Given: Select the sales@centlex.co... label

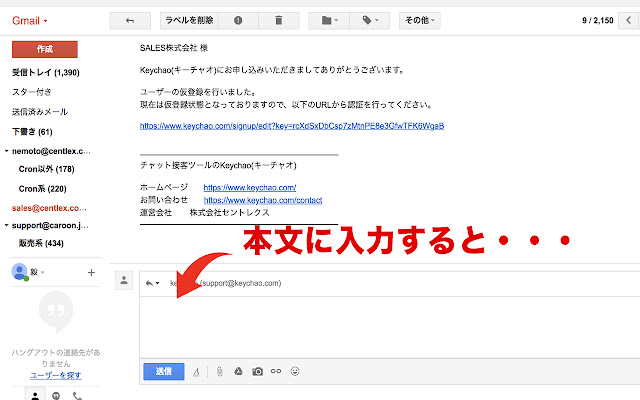Looking at the screenshot, I should (x=49, y=208).
